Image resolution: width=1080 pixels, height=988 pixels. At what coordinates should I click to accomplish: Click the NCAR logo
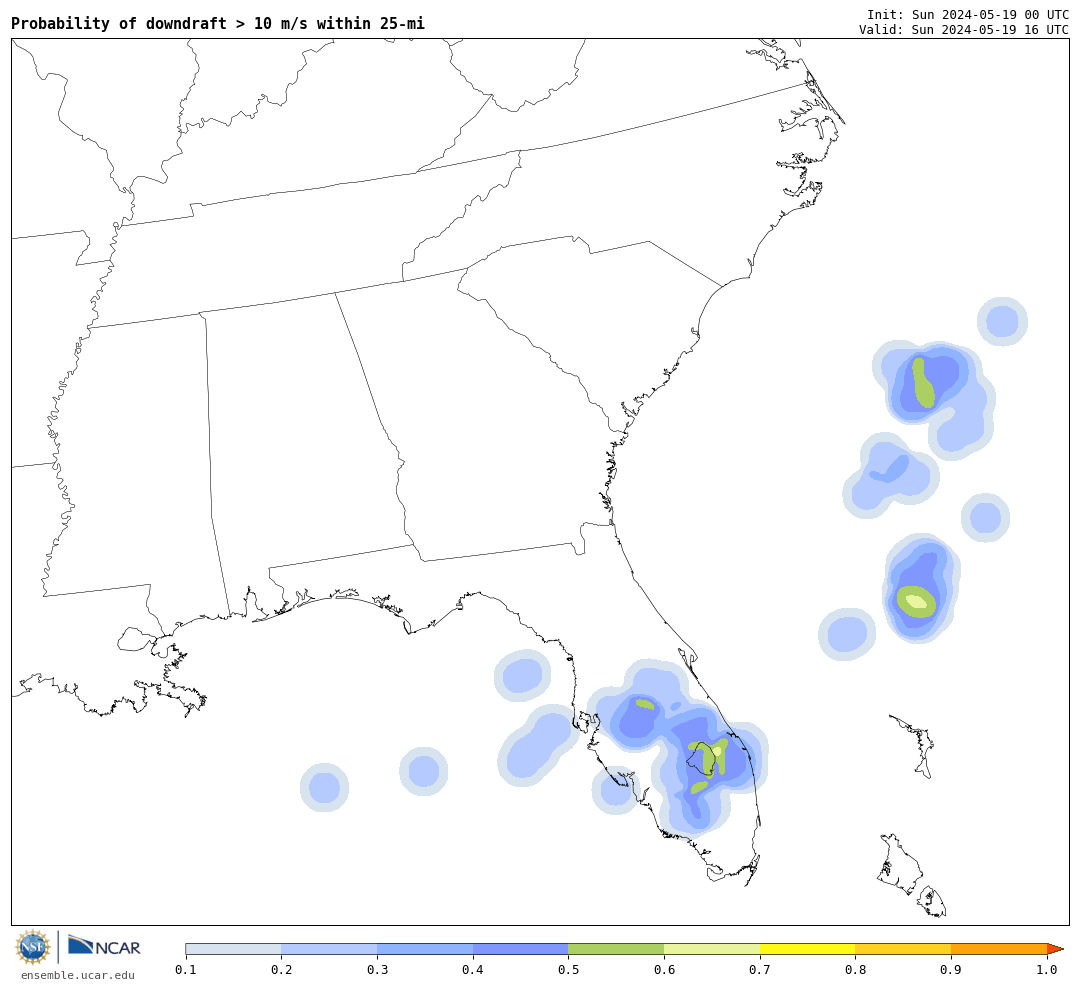pyautogui.click(x=104, y=946)
